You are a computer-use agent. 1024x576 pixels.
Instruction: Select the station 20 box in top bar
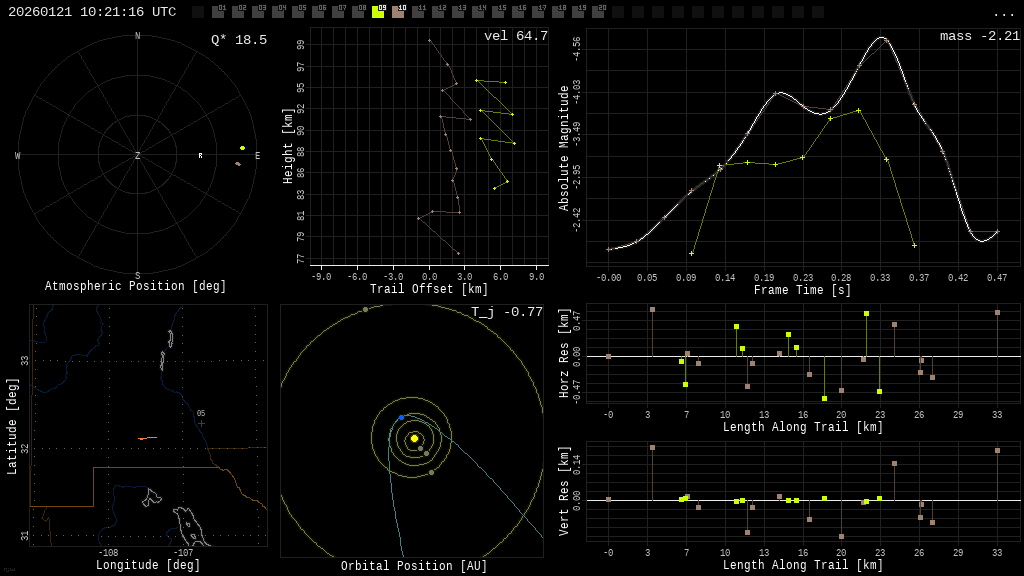[x=598, y=12]
